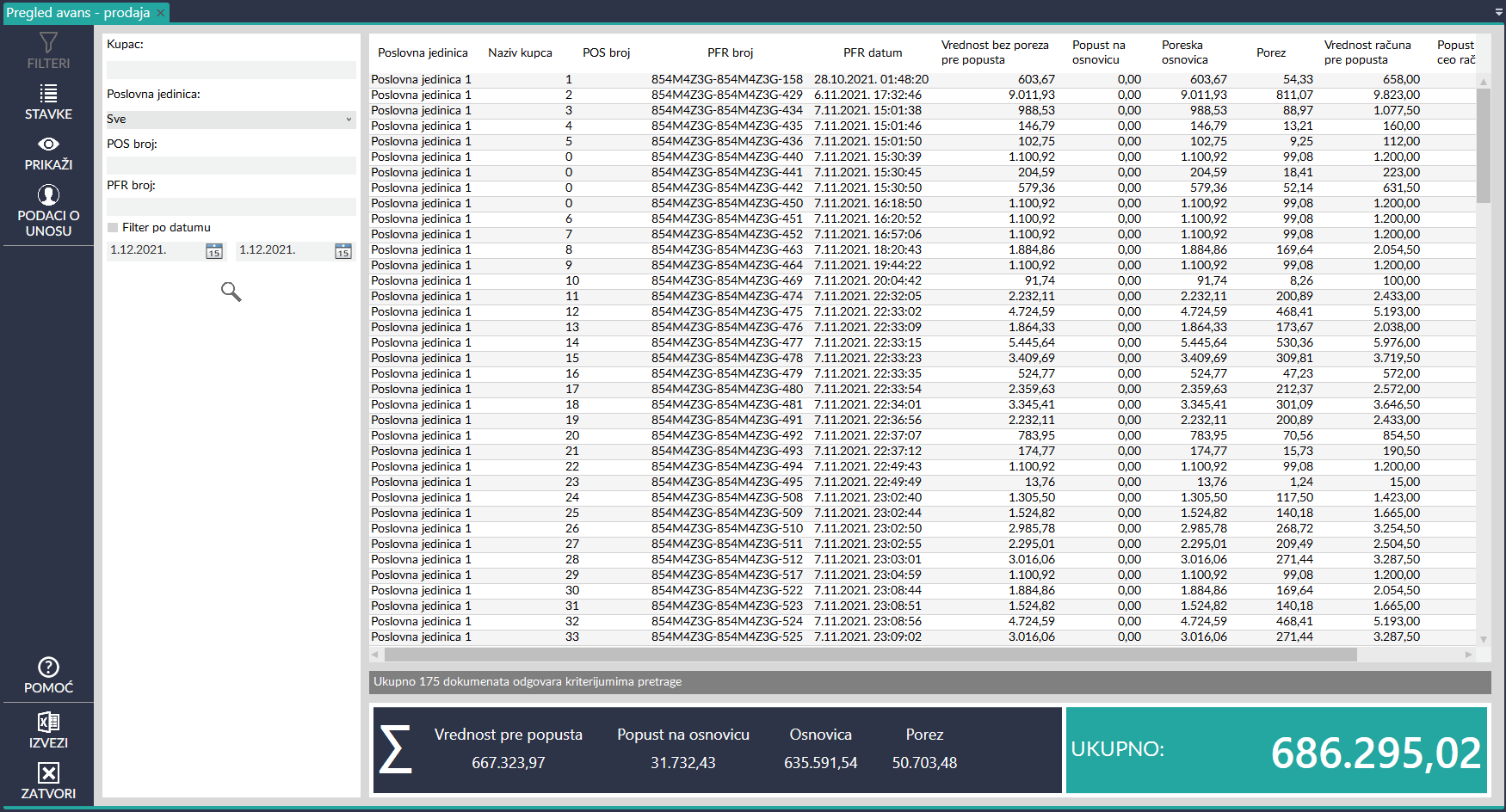Click the magnifying glass search icon

pos(231,292)
